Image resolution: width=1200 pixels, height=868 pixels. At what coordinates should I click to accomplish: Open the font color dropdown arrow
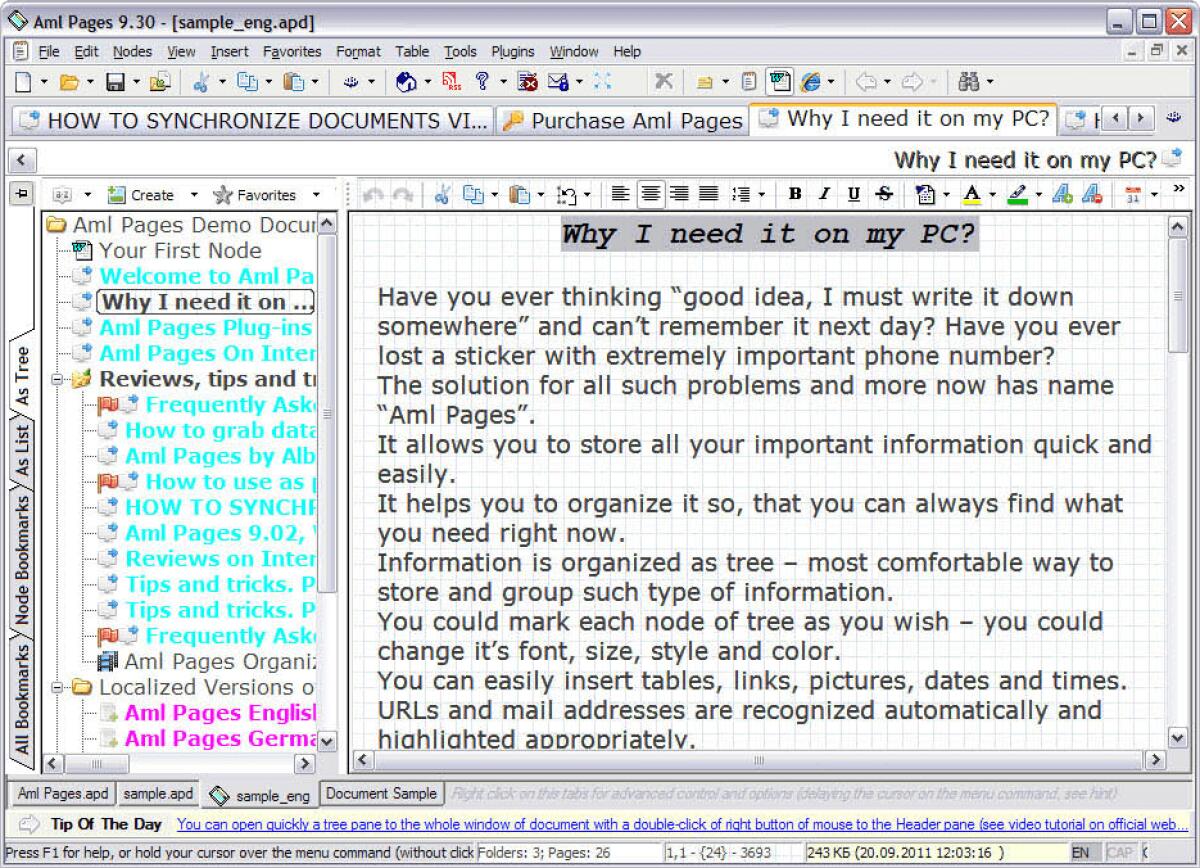[x=995, y=194]
